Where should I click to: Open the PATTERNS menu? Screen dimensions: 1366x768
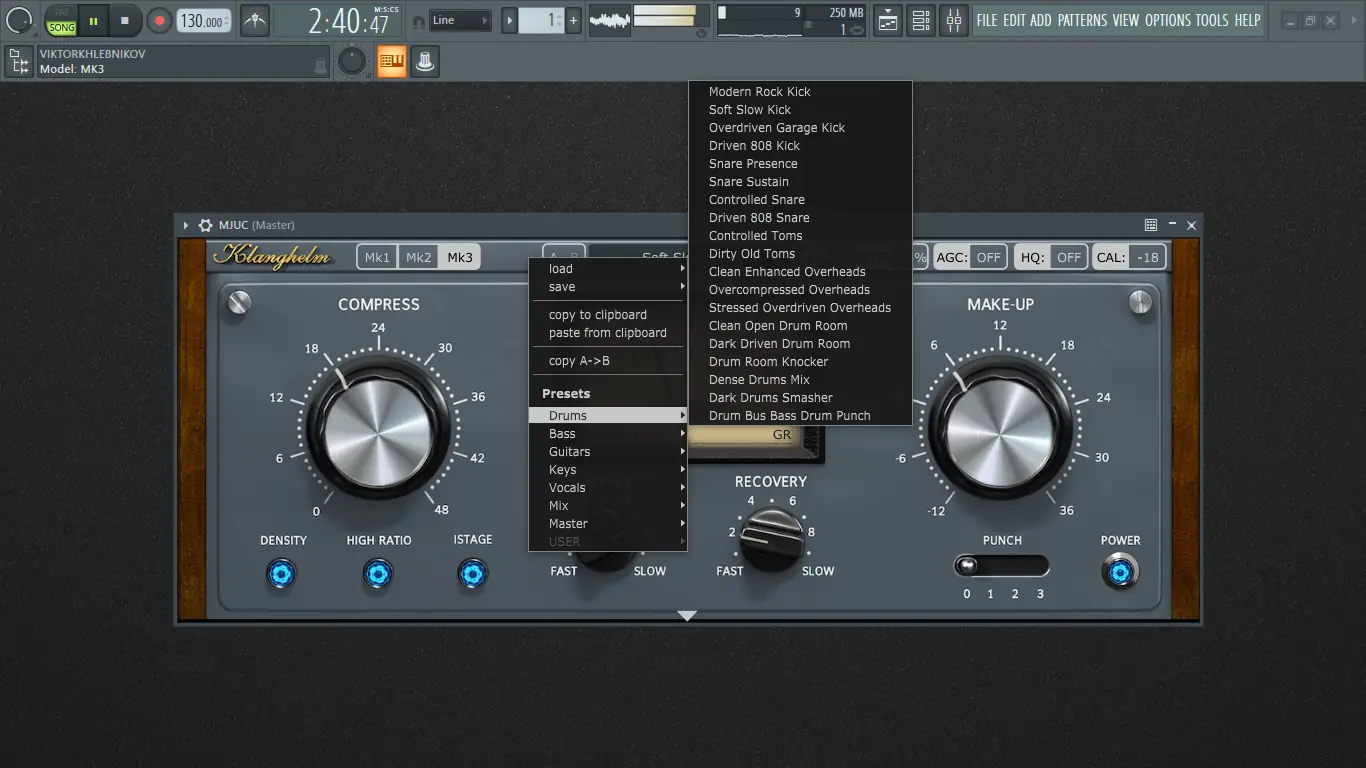(1082, 20)
